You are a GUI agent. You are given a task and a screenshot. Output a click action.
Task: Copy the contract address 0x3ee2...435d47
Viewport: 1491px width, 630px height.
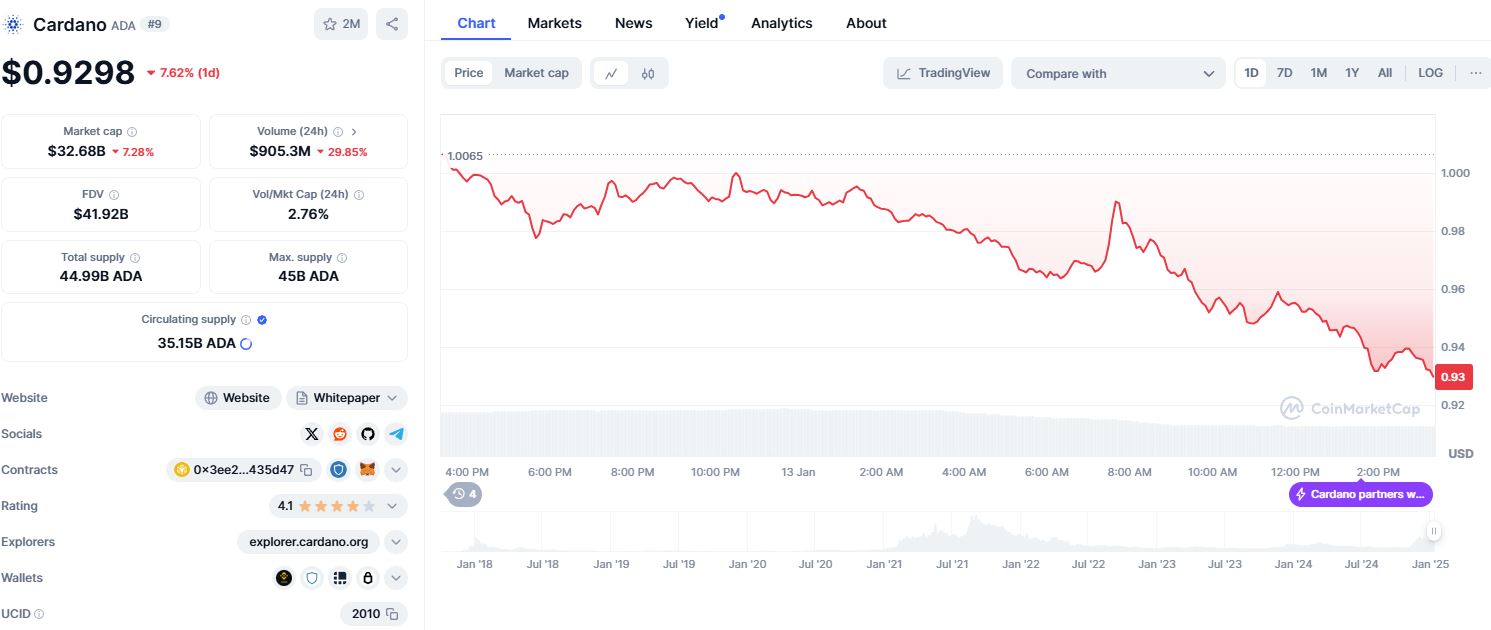[x=307, y=470]
